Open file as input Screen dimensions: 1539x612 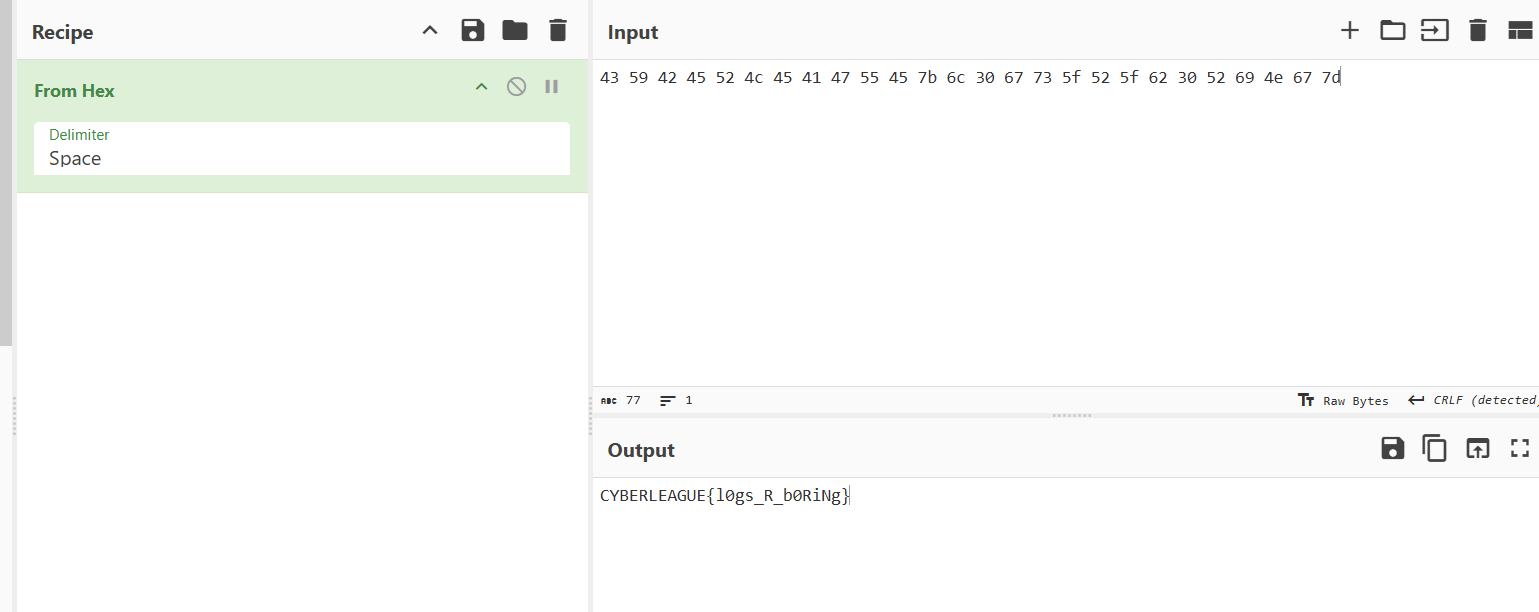coord(1435,31)
